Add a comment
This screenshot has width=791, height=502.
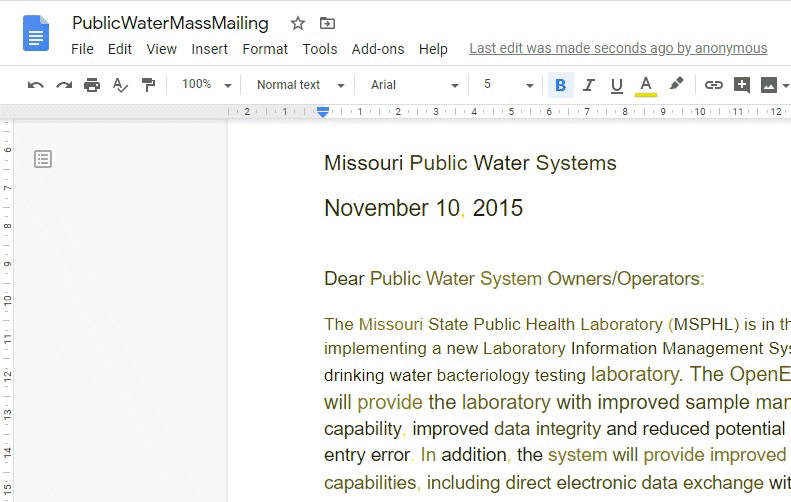742,85
